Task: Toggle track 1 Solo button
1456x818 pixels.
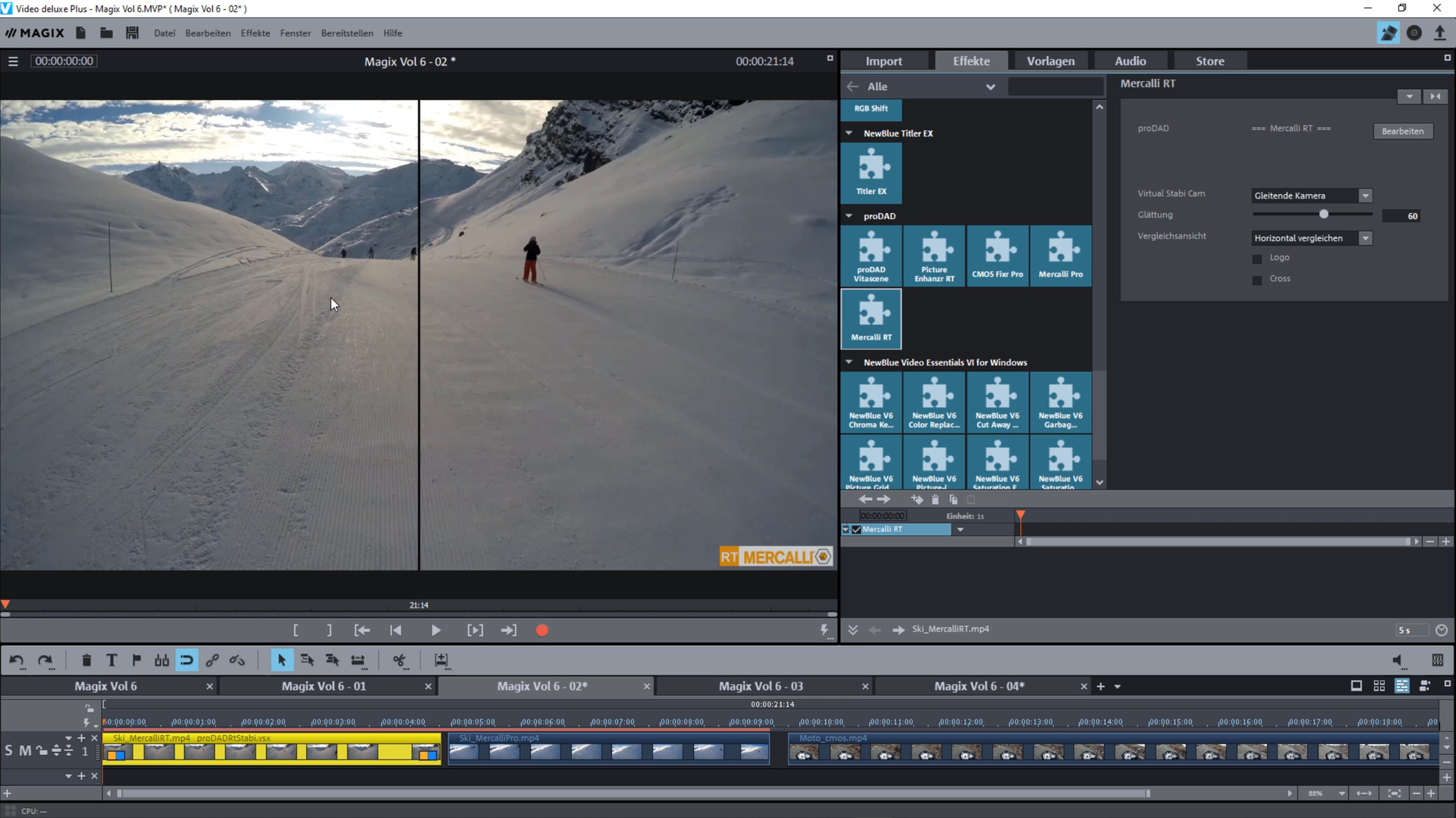Action: (x=8, y=751)
